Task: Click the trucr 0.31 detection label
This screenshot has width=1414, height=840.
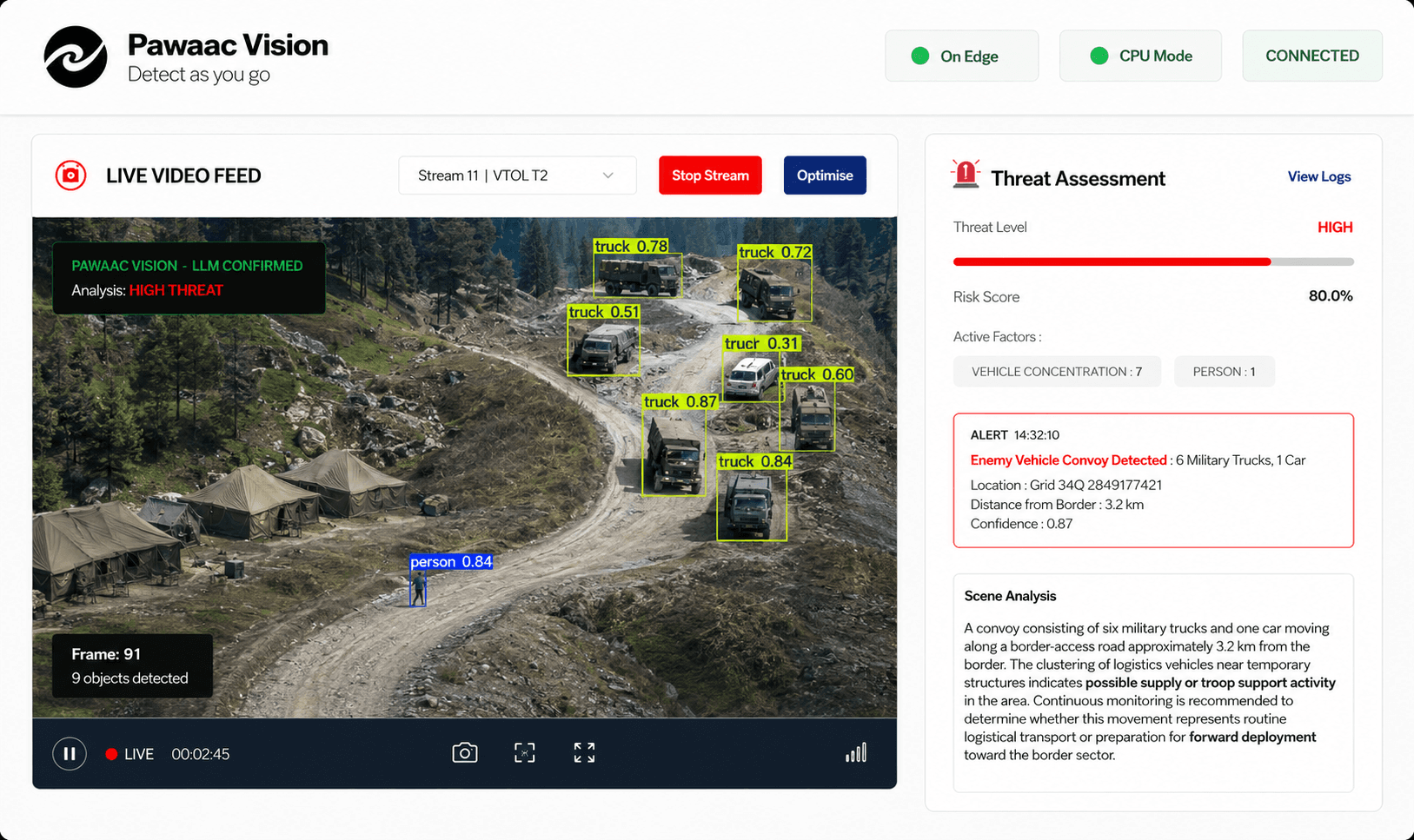Action: pyautogui.click(x=761, y=344)
